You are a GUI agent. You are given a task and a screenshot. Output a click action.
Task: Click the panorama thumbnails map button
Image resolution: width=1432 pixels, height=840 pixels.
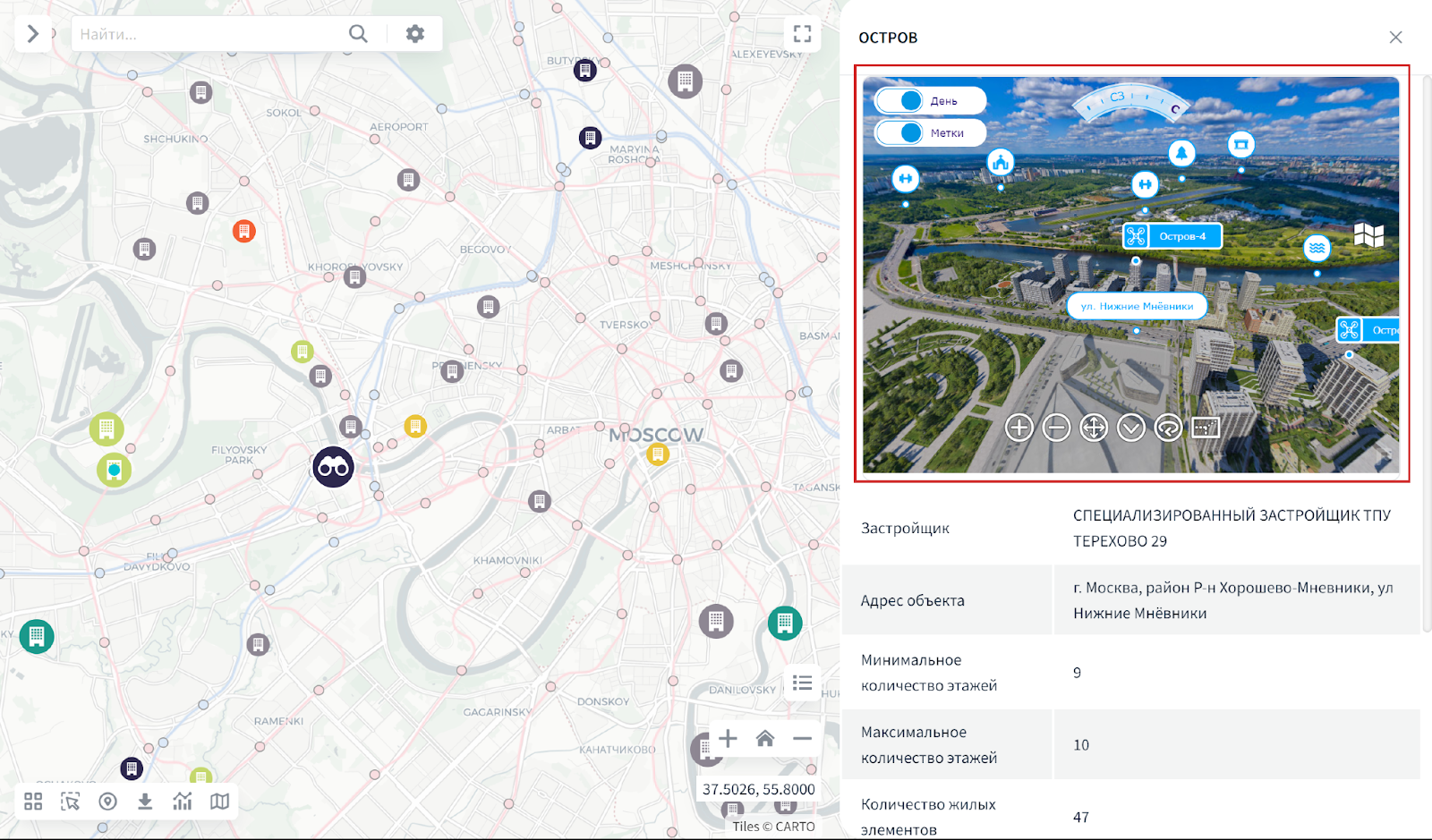coord(1206,428)
